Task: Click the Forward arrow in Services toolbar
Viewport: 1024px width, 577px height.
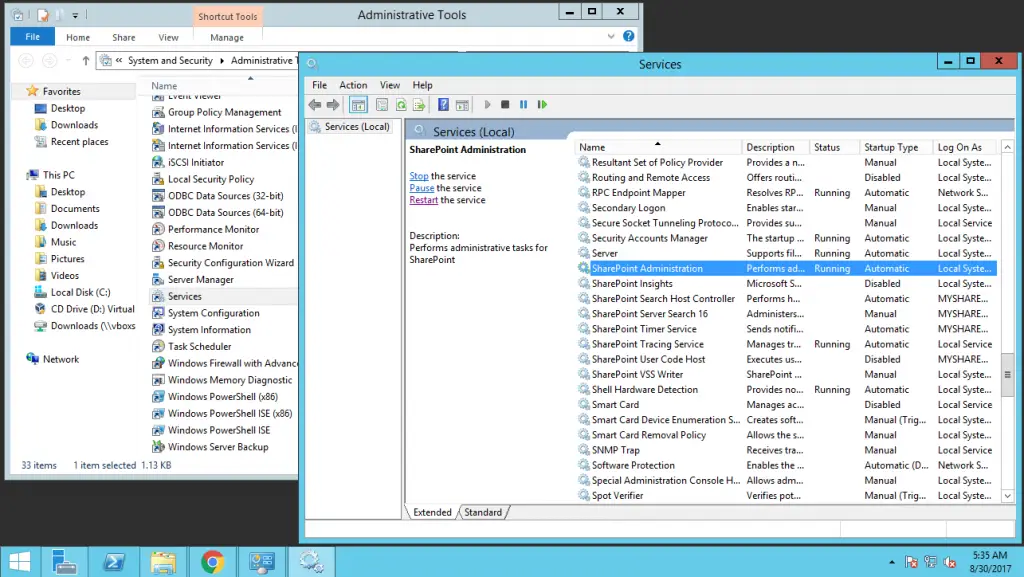Action: [333, 104]
